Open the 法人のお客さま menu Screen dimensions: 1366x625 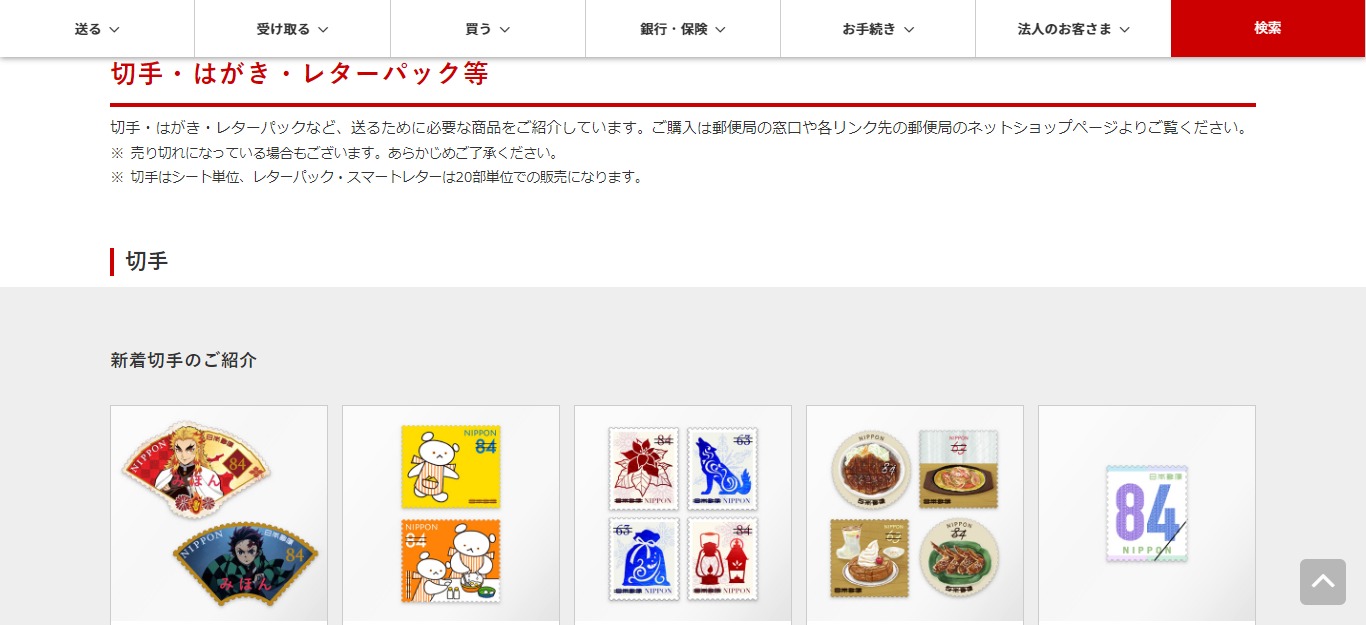click(1073, 29)
